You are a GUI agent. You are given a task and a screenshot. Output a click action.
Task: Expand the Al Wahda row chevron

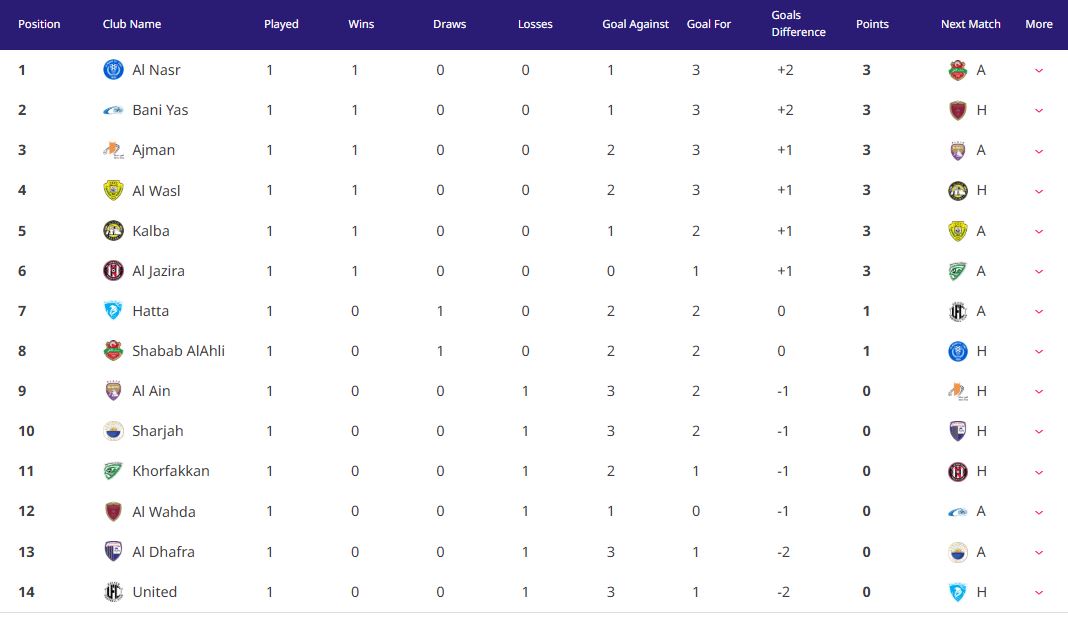pyautogui.click(x=1039, y=512)
